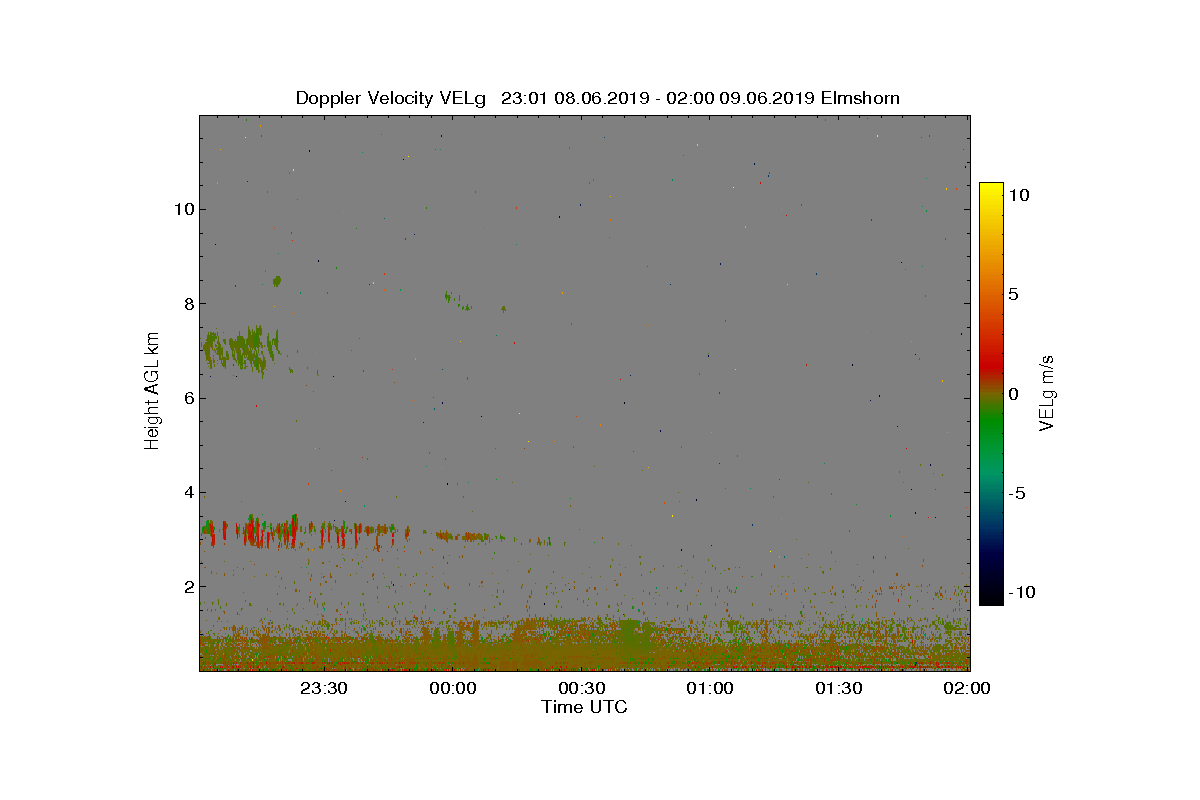Screen dimensions: 1200x800
Task: Click the red section of the colorbar
Action: 991,365
